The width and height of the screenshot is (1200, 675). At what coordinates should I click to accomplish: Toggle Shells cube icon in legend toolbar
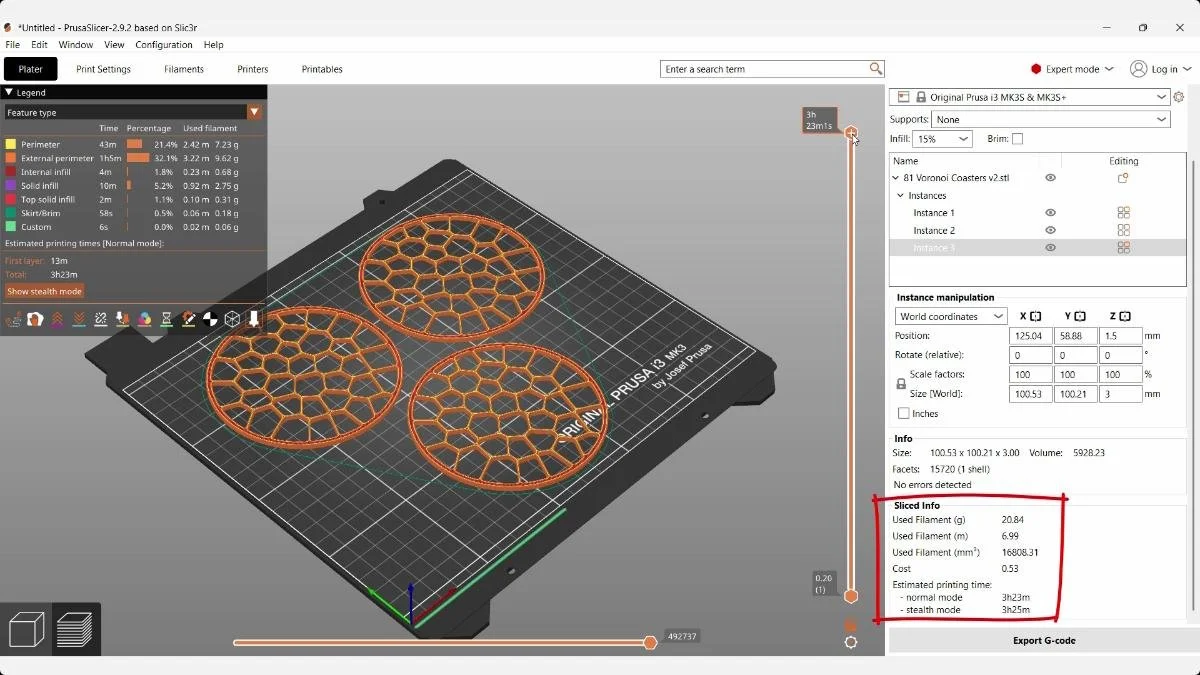(x=232, y=319)
